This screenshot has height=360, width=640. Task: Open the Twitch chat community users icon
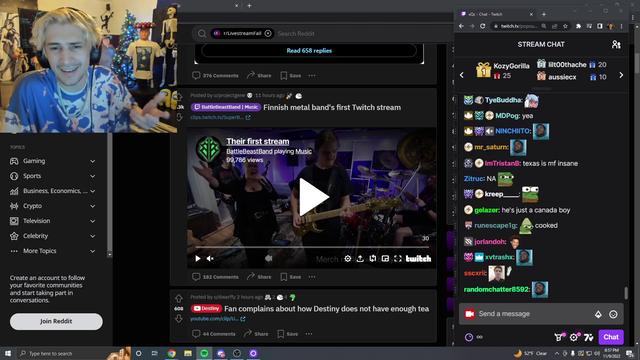(616, 44)
